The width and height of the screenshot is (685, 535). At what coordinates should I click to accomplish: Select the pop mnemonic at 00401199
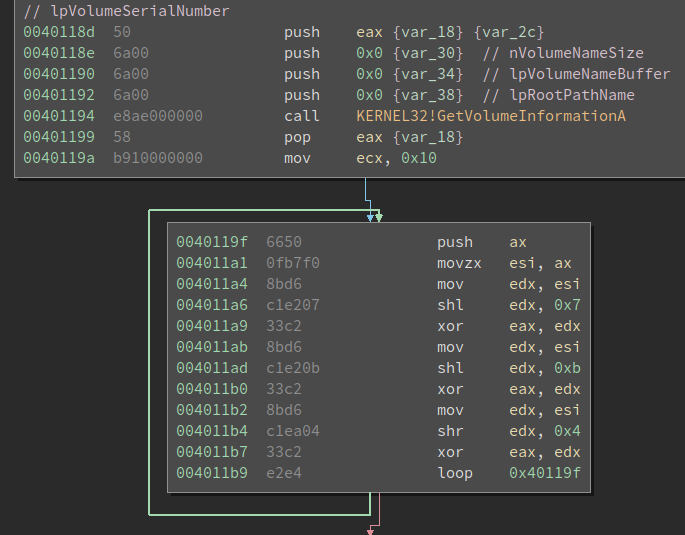[x=296, y=137]
